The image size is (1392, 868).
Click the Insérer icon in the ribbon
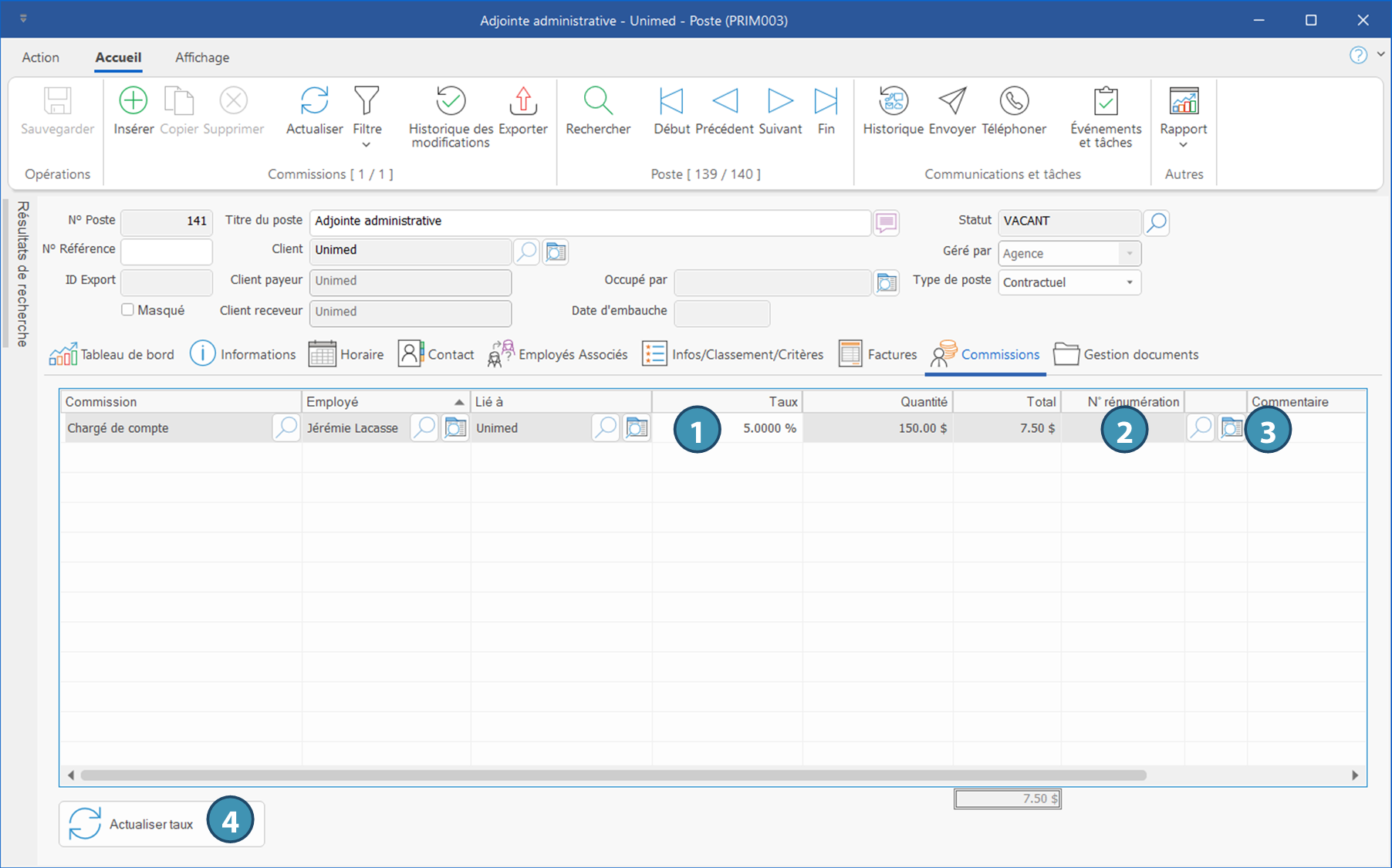(x=133, y=101)
